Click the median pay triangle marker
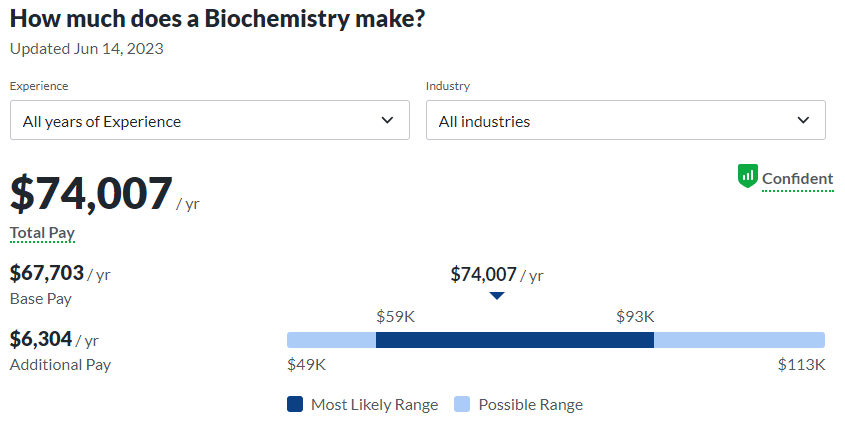 tap(497, 296)
